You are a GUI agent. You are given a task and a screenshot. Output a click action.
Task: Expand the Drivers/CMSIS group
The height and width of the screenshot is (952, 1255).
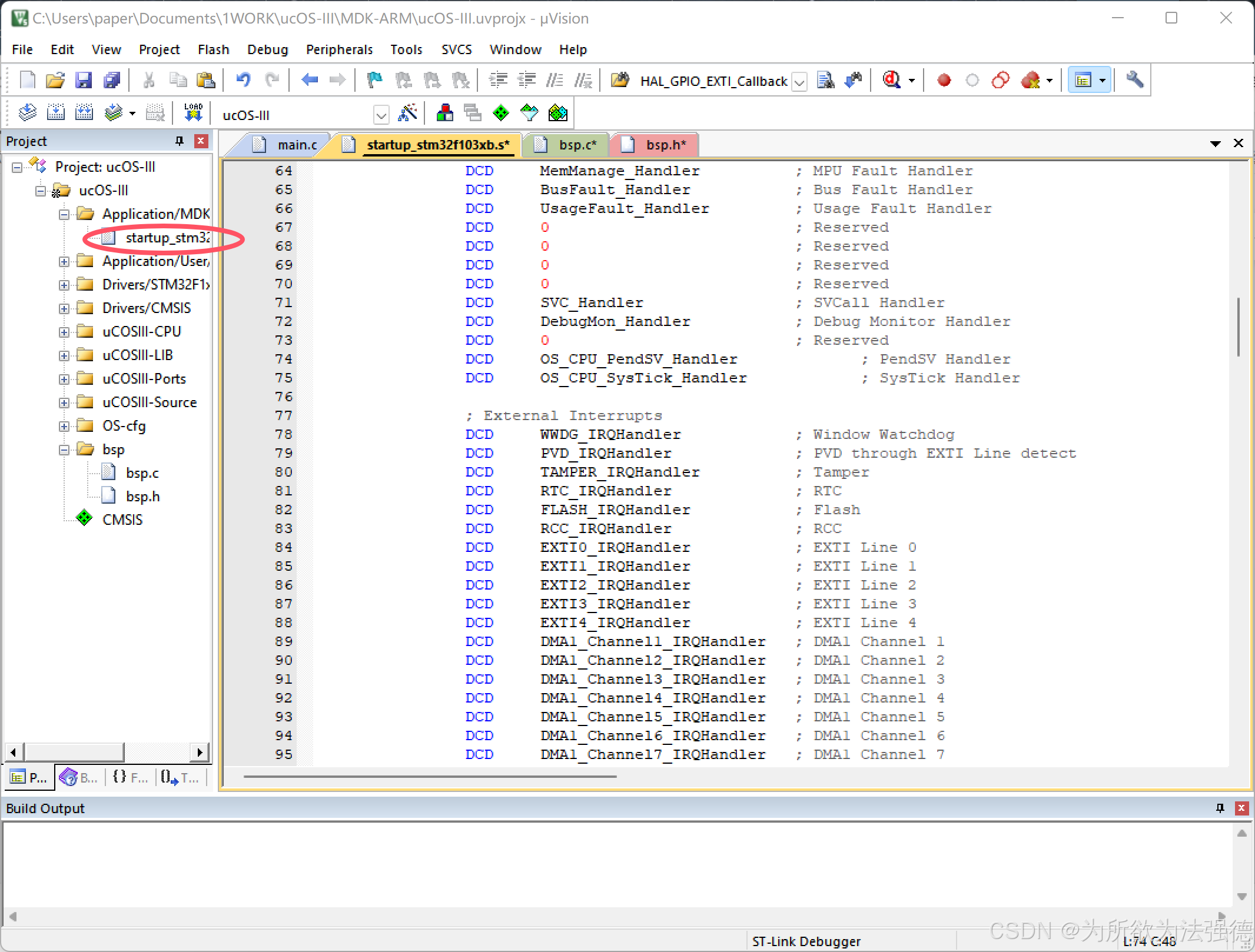64,308
